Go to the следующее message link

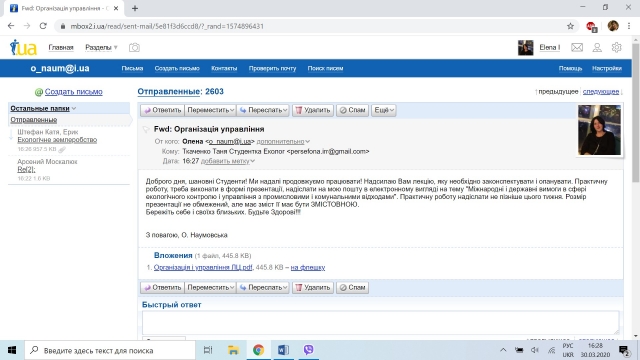[601, 92]
